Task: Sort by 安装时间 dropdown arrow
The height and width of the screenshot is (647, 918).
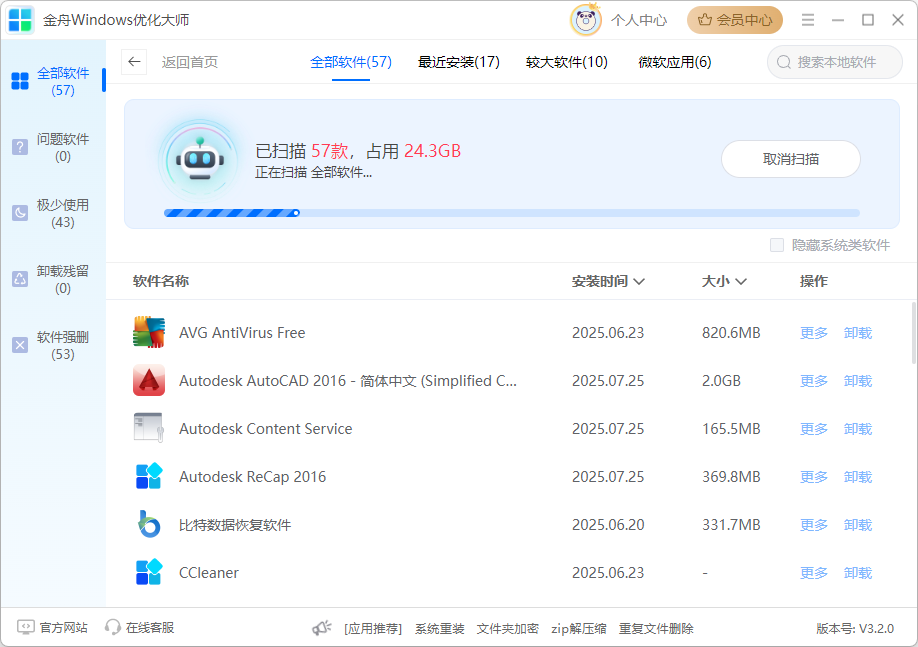Action: coord(639,282)
